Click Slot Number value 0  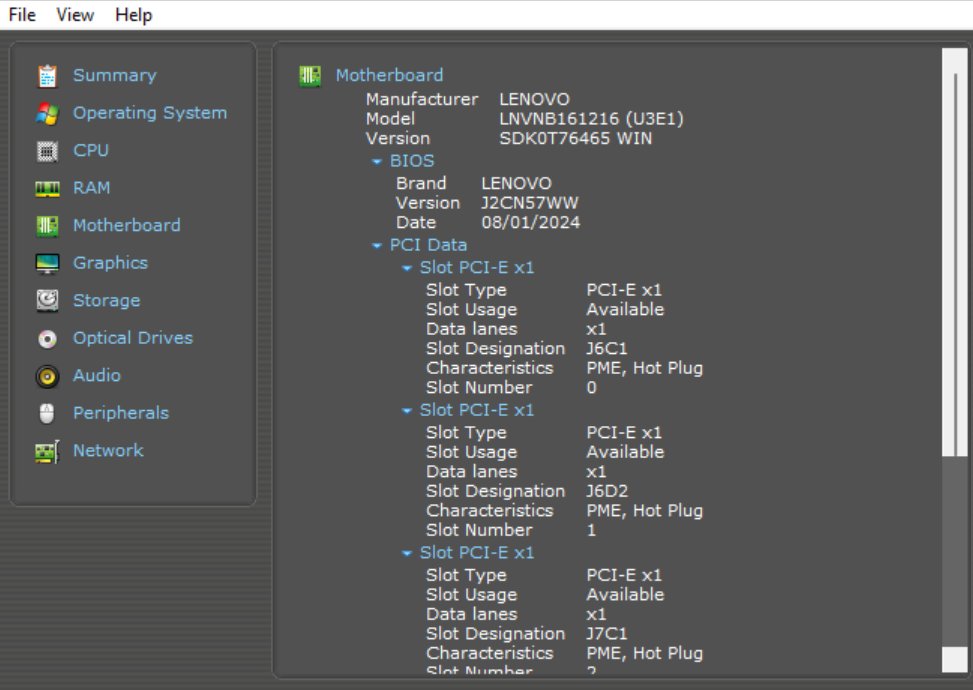(591, 388)
